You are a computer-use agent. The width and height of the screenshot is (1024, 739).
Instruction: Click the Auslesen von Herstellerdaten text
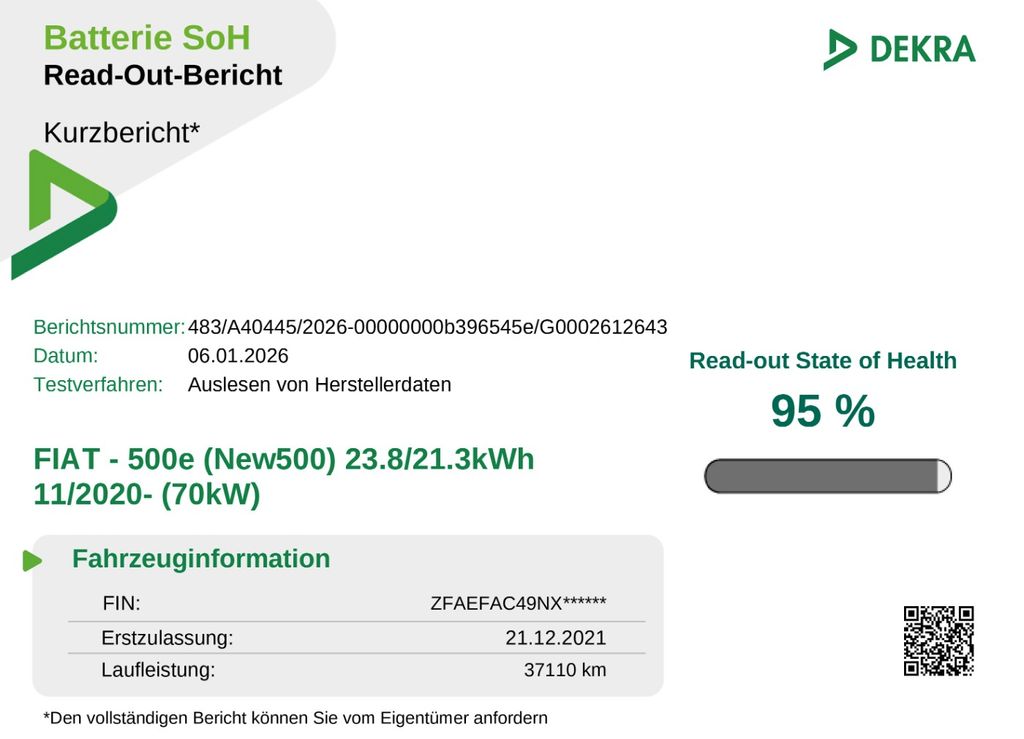point(319,384)
